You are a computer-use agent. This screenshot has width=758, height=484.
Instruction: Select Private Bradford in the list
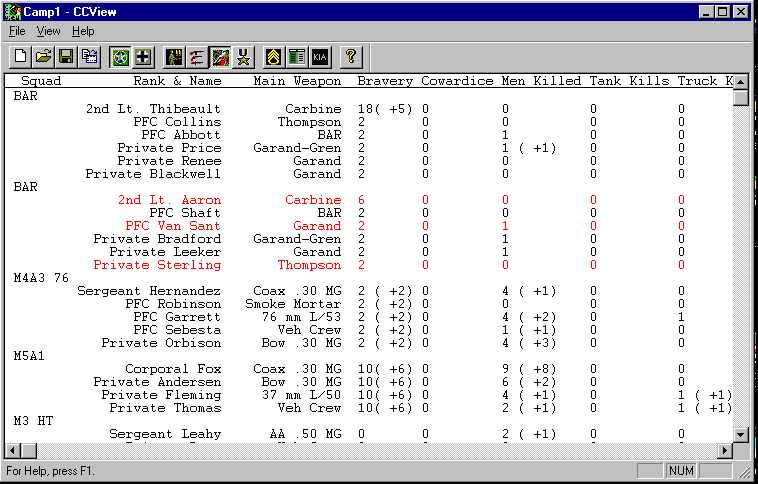(368, 239)
